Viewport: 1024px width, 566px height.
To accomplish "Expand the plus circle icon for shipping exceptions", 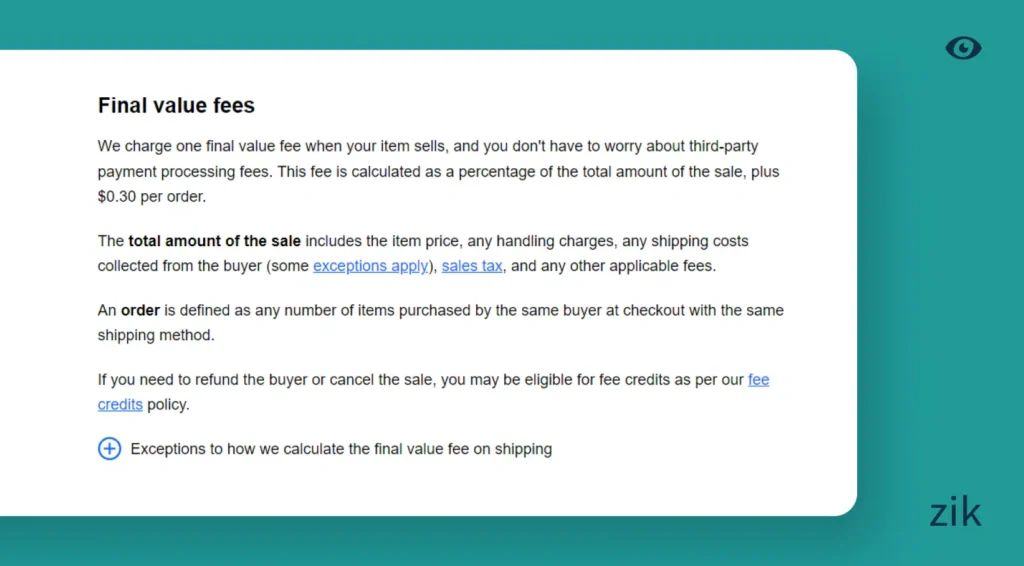I will (109, 449).
